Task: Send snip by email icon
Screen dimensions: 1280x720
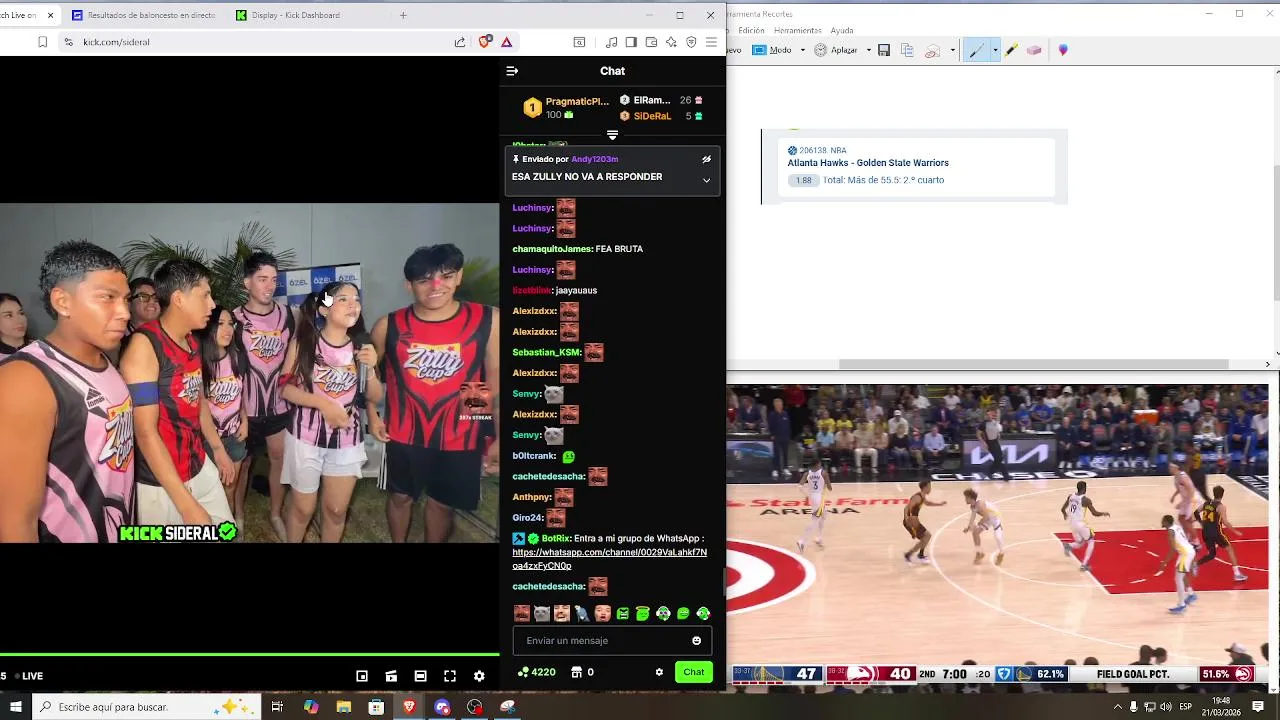Action: 932,50
